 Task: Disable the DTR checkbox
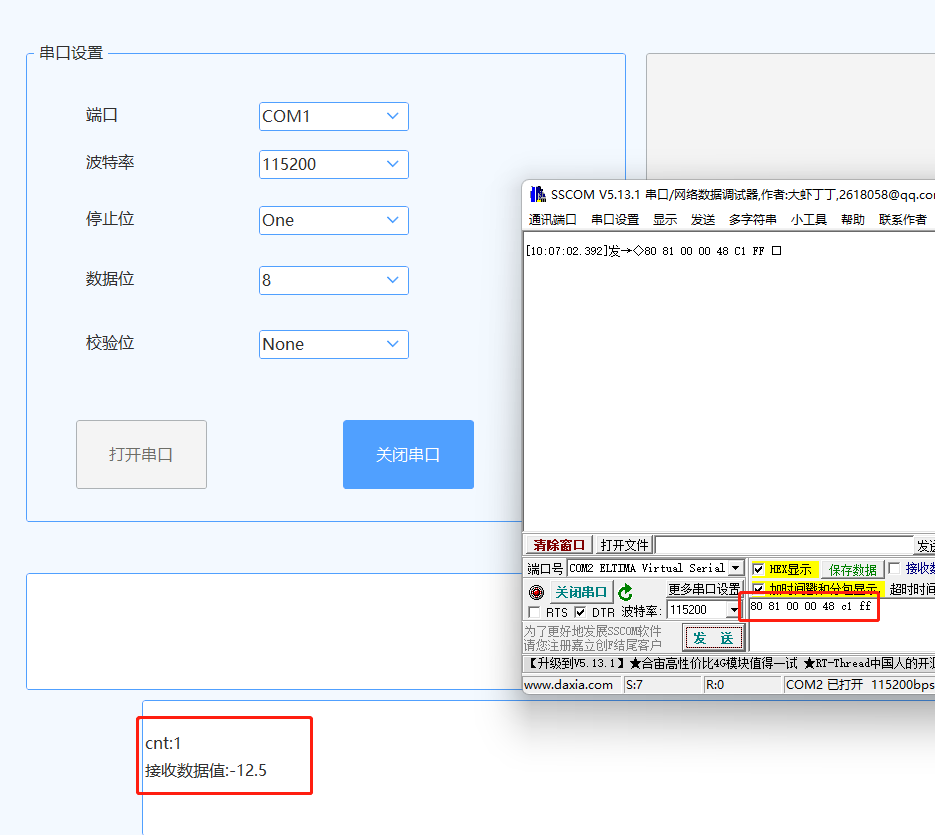pos(578,612)
